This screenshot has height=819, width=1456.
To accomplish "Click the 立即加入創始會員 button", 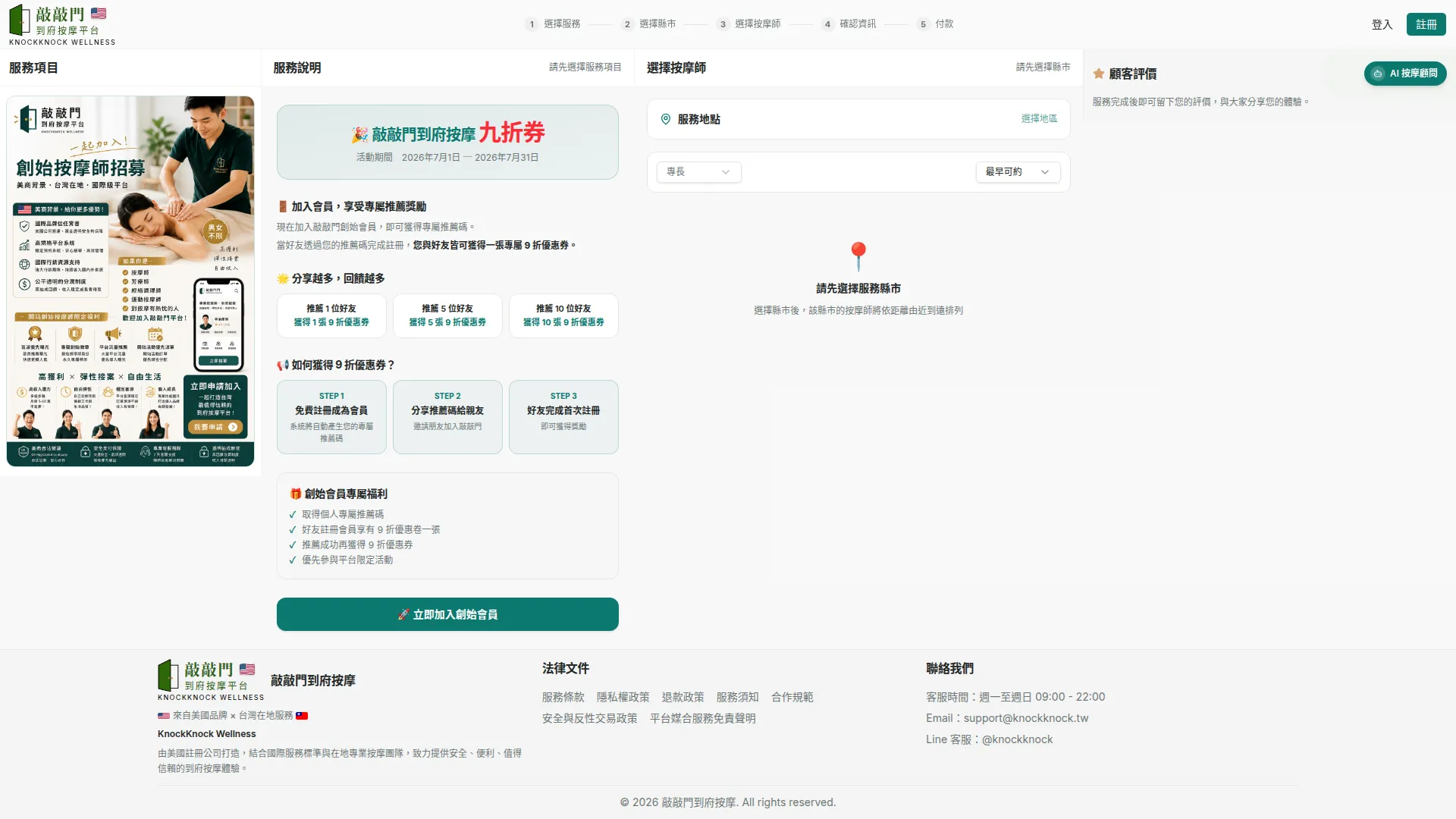I will (x=447, y=614).
